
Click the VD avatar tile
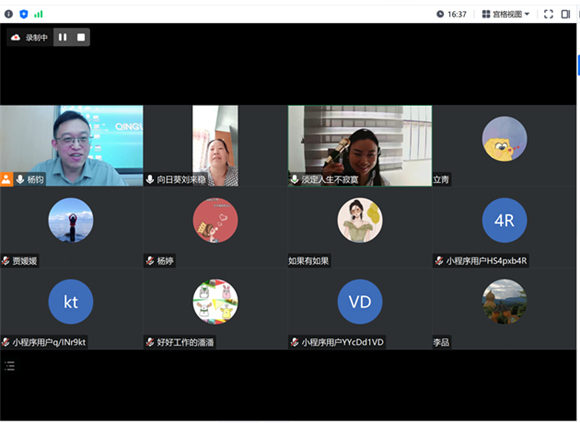point(360,308)
